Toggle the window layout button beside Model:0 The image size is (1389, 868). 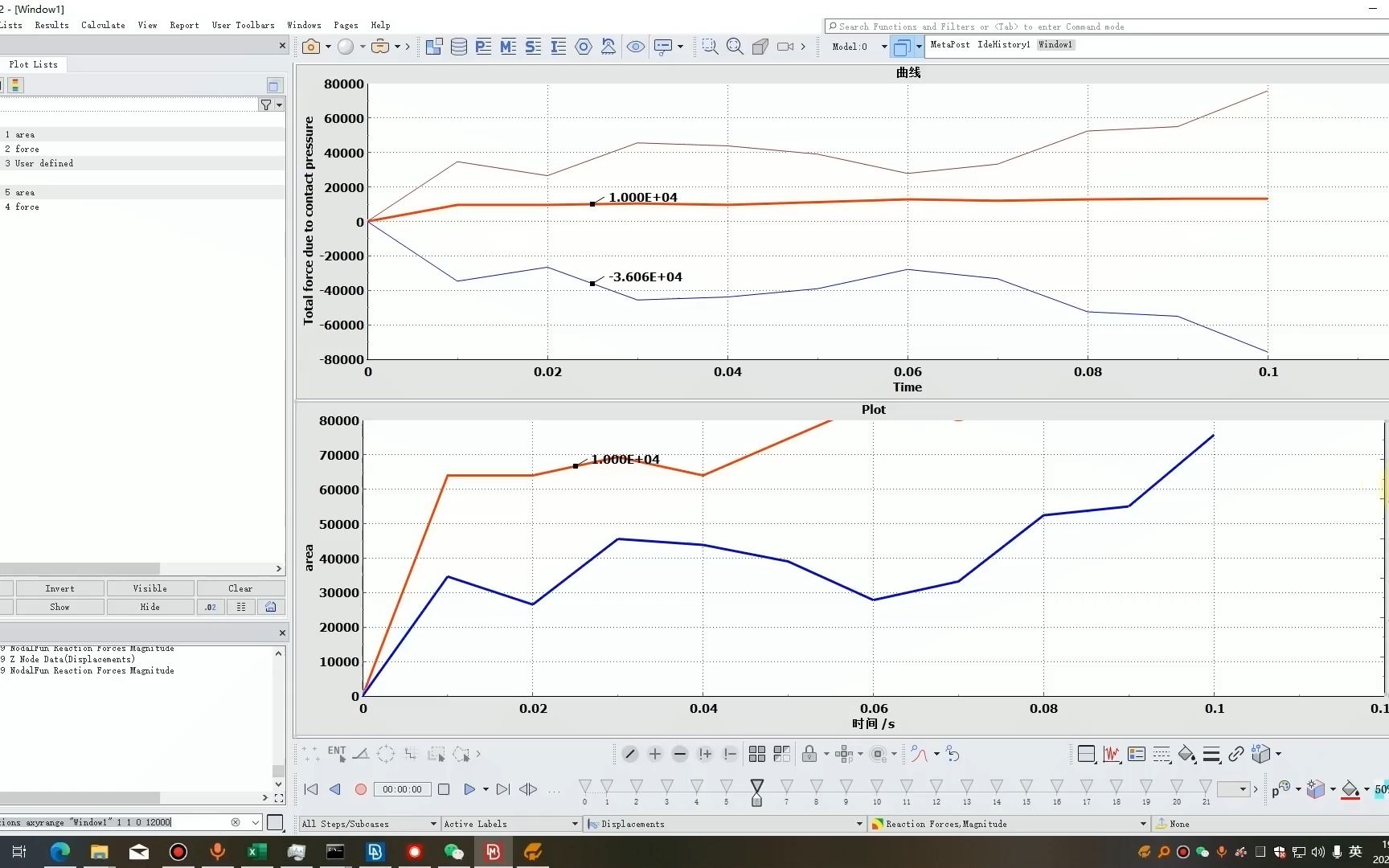click(903, 47)
